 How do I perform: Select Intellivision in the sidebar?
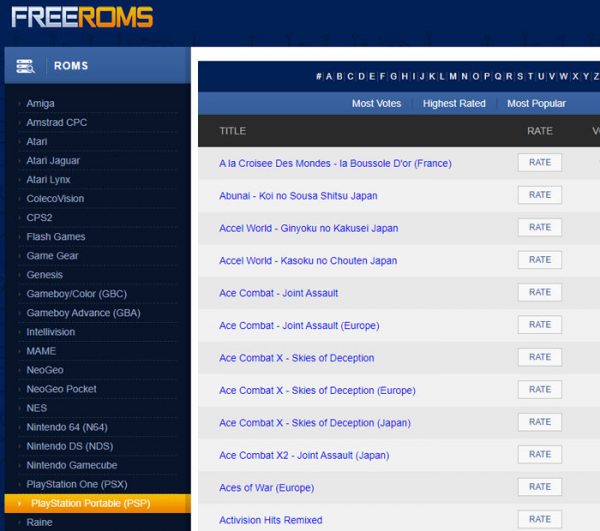click(x=51, y=332)
